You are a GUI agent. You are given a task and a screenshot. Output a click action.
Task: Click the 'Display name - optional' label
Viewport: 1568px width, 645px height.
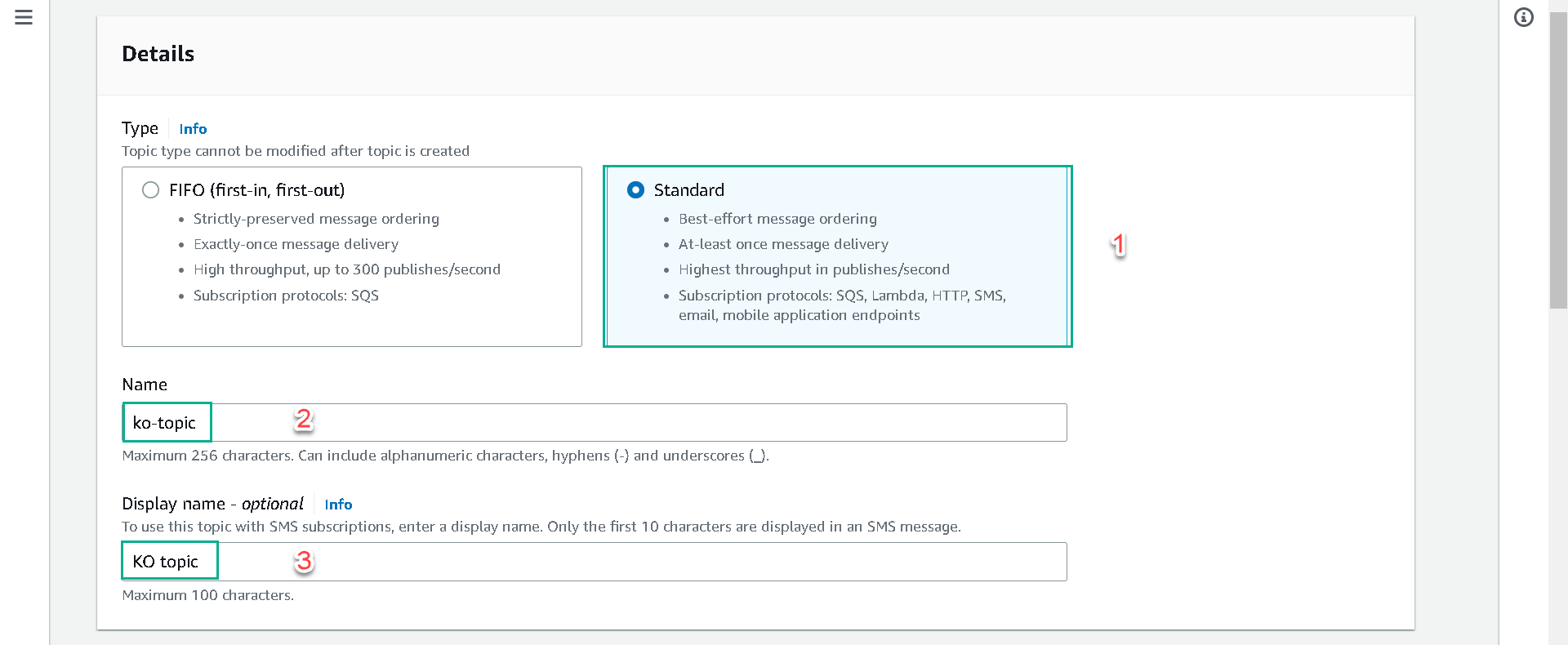212,504
